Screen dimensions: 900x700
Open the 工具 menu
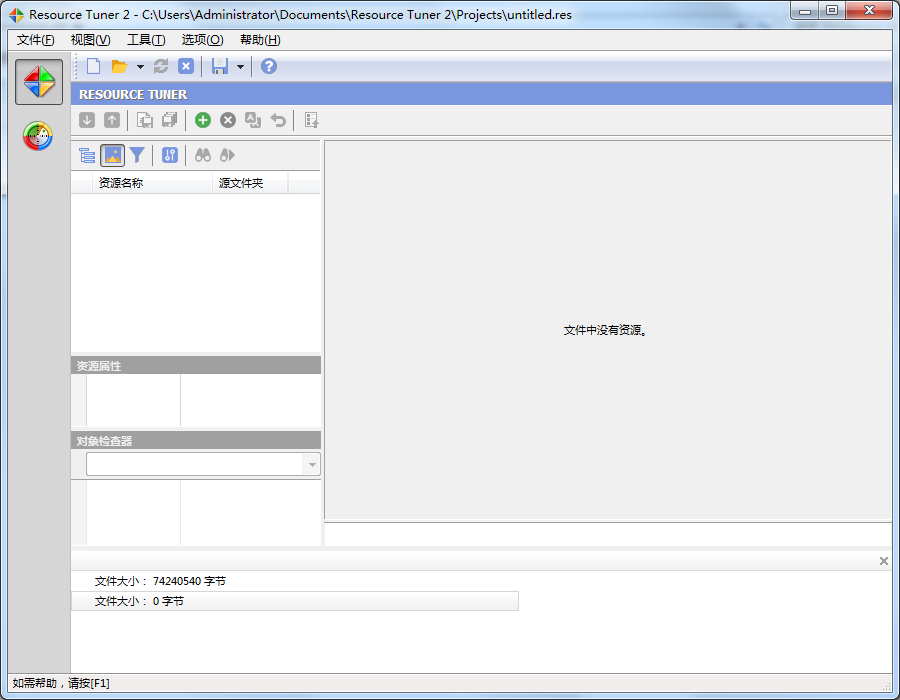[146, 40]
